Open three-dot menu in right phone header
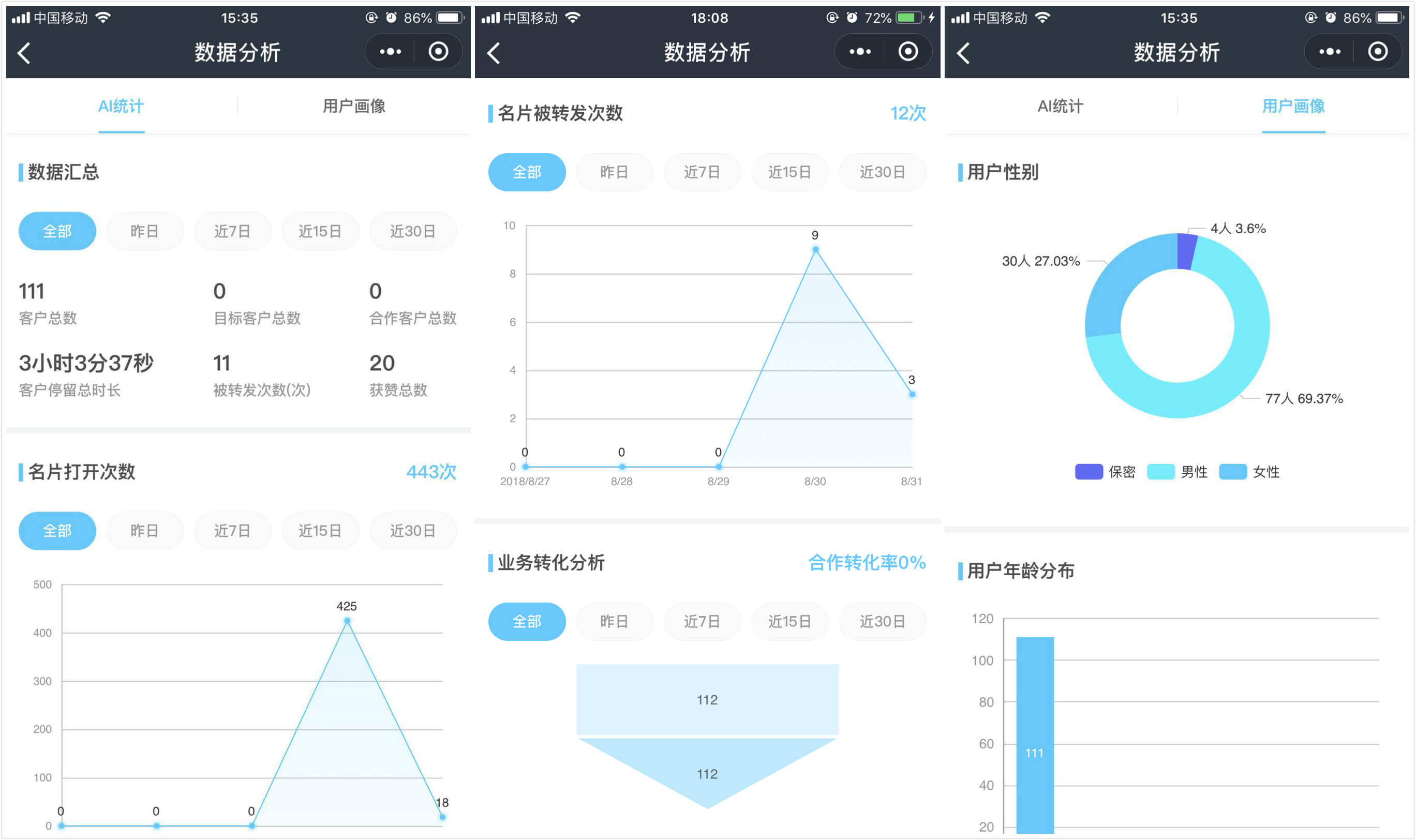 [x=1330, y=52]
